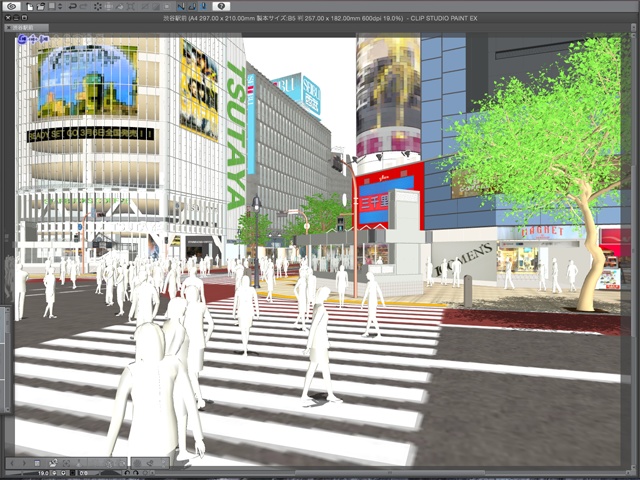
Task: Click Clear Outside Selection toolbar icon
Action: pyautogui.click(x=109, y=7)
